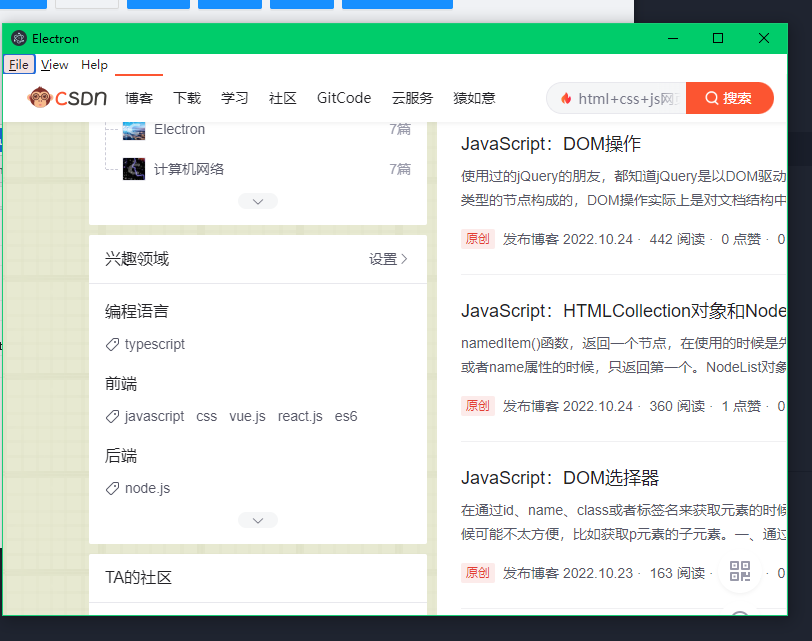Click 原创 badge on HTMLCollection article
The image size is (812, 641).
pyautogui.click(x=477, y=406)
